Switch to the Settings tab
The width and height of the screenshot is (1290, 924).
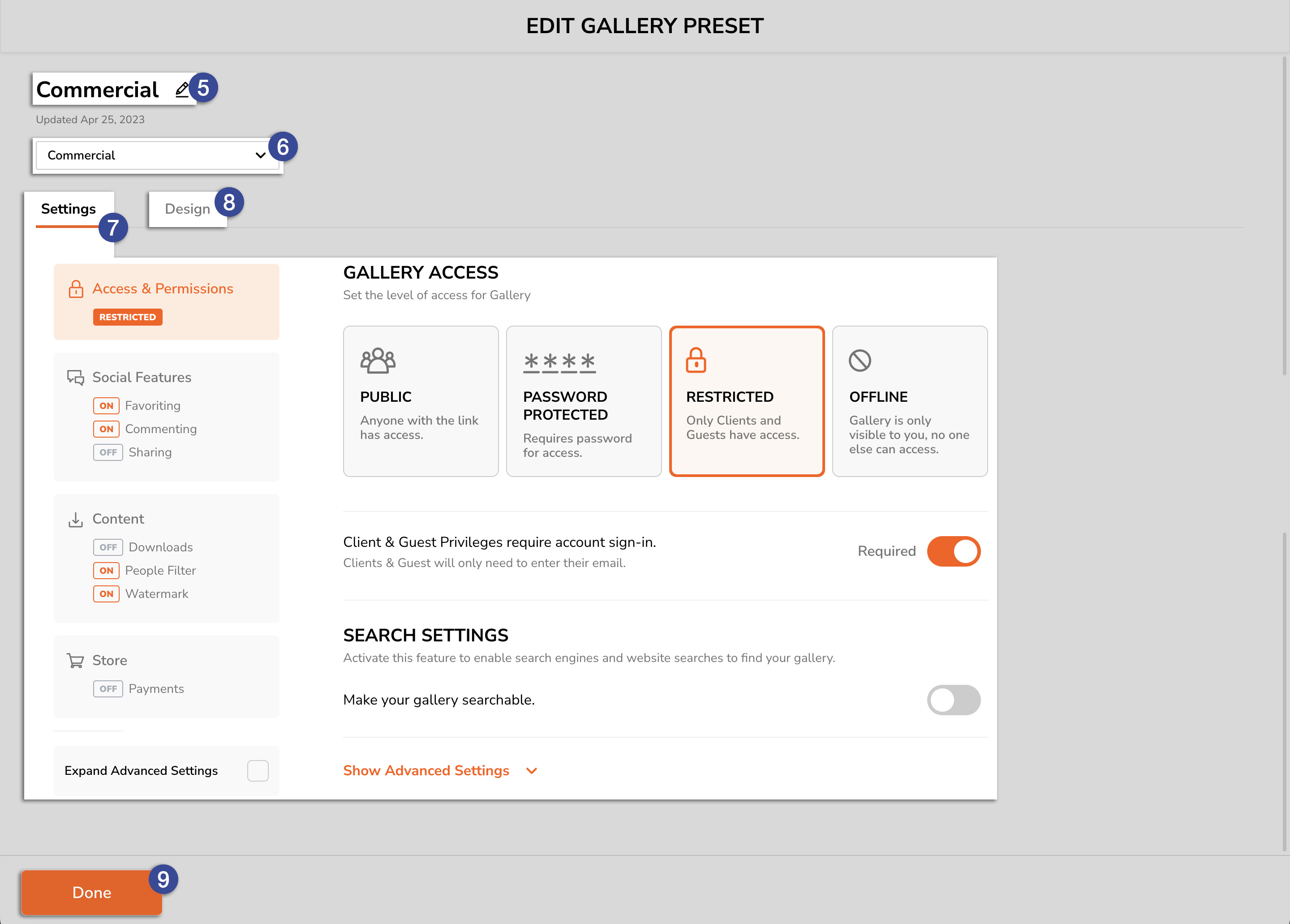pos(69,209)
